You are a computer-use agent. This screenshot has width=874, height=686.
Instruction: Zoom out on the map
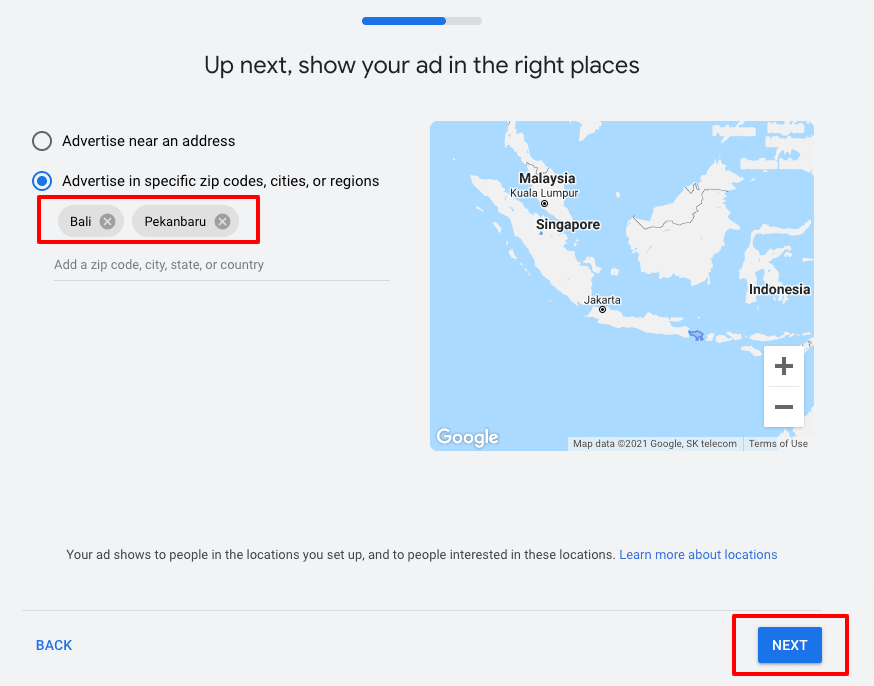tap(783, 407)
